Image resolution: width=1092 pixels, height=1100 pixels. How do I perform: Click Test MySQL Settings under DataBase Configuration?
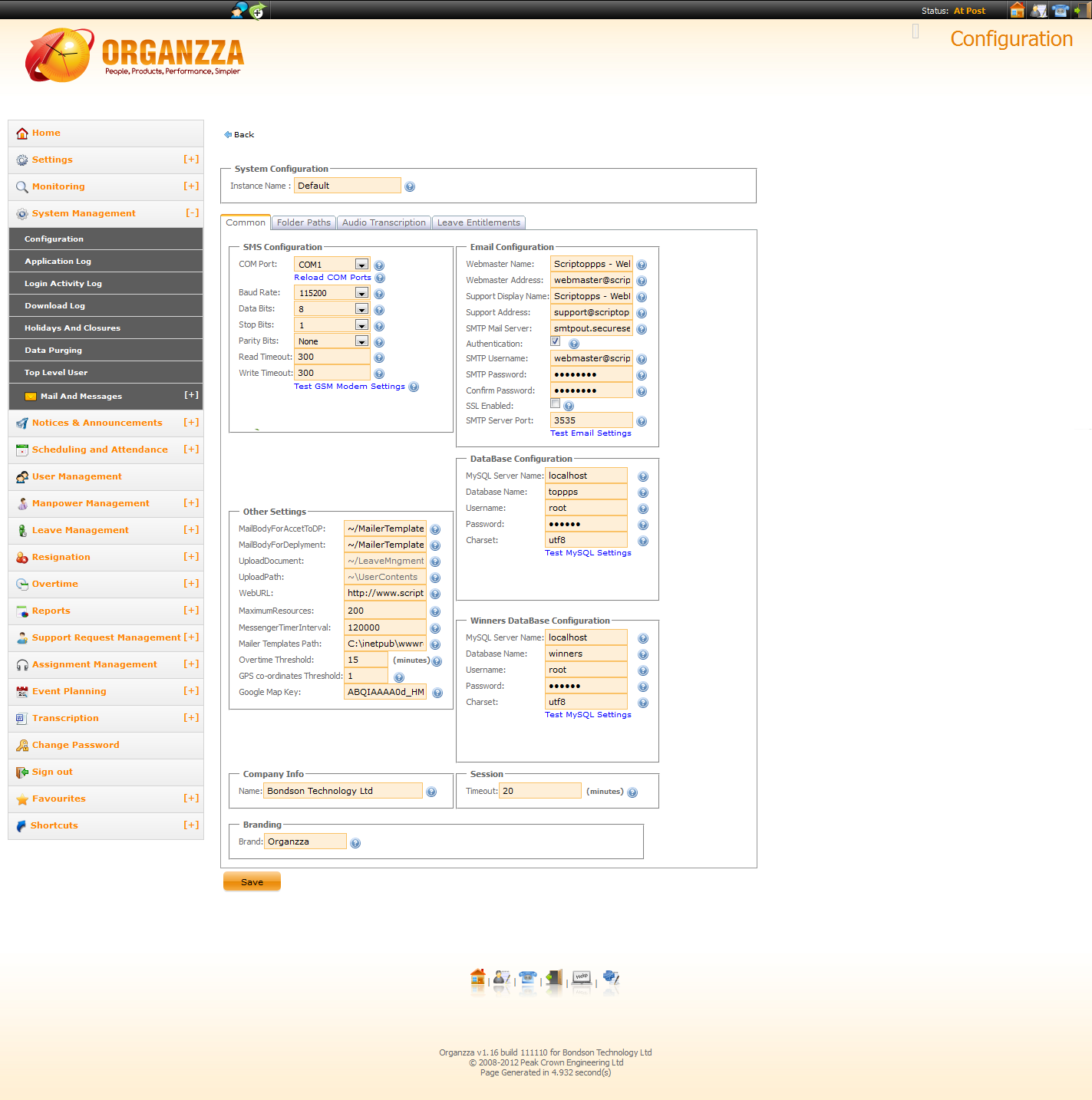pyautogui.click(x=588, y=553)
